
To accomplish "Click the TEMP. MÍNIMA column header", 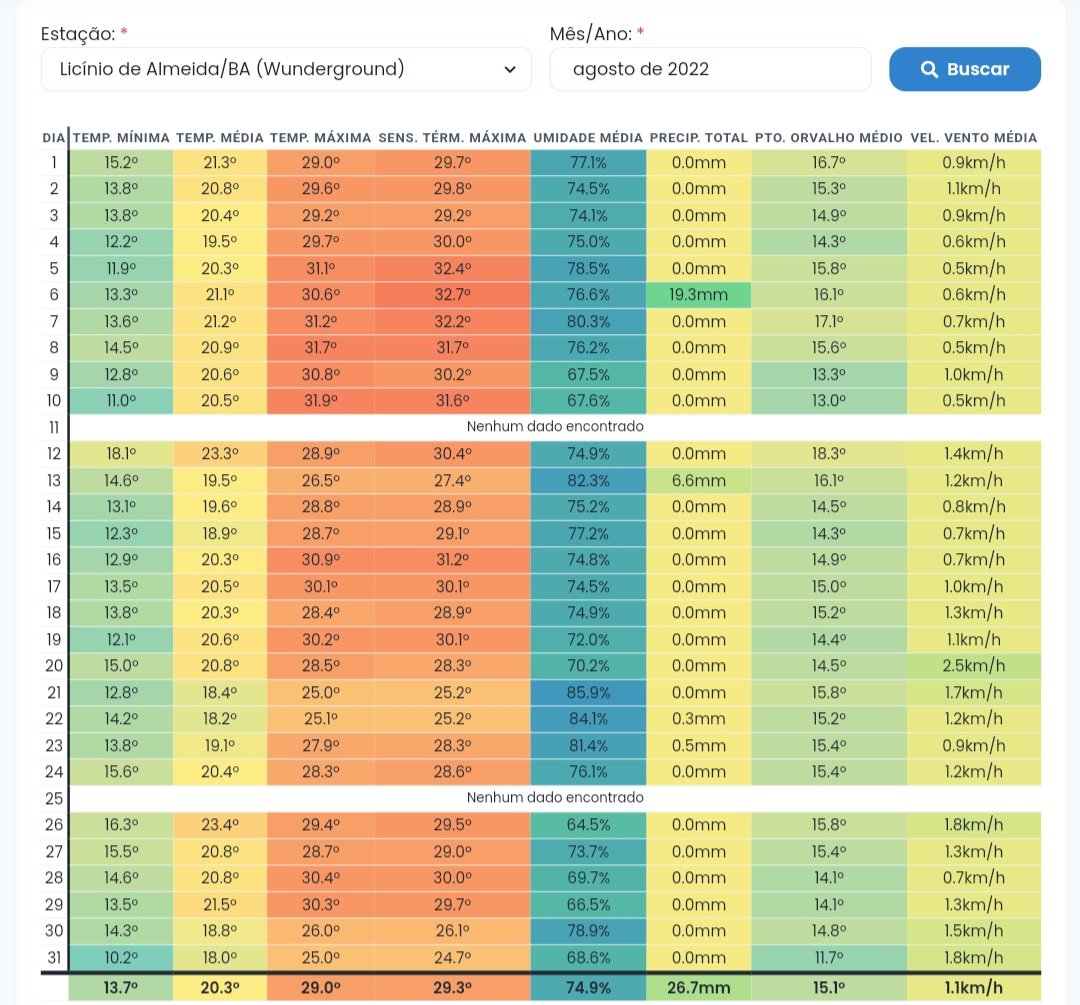I will coord(121,138).
